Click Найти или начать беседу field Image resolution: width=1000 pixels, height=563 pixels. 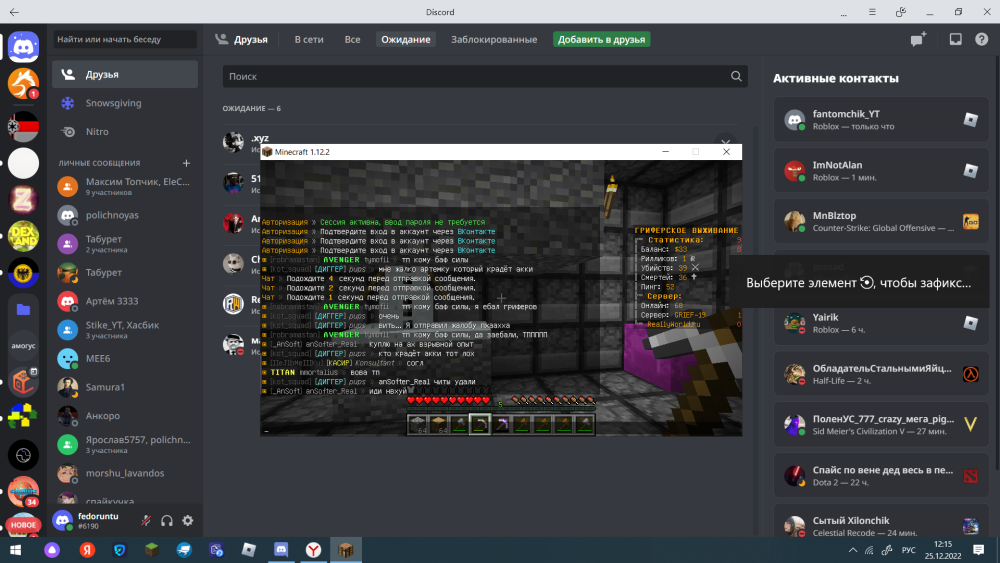pos(125,40)
